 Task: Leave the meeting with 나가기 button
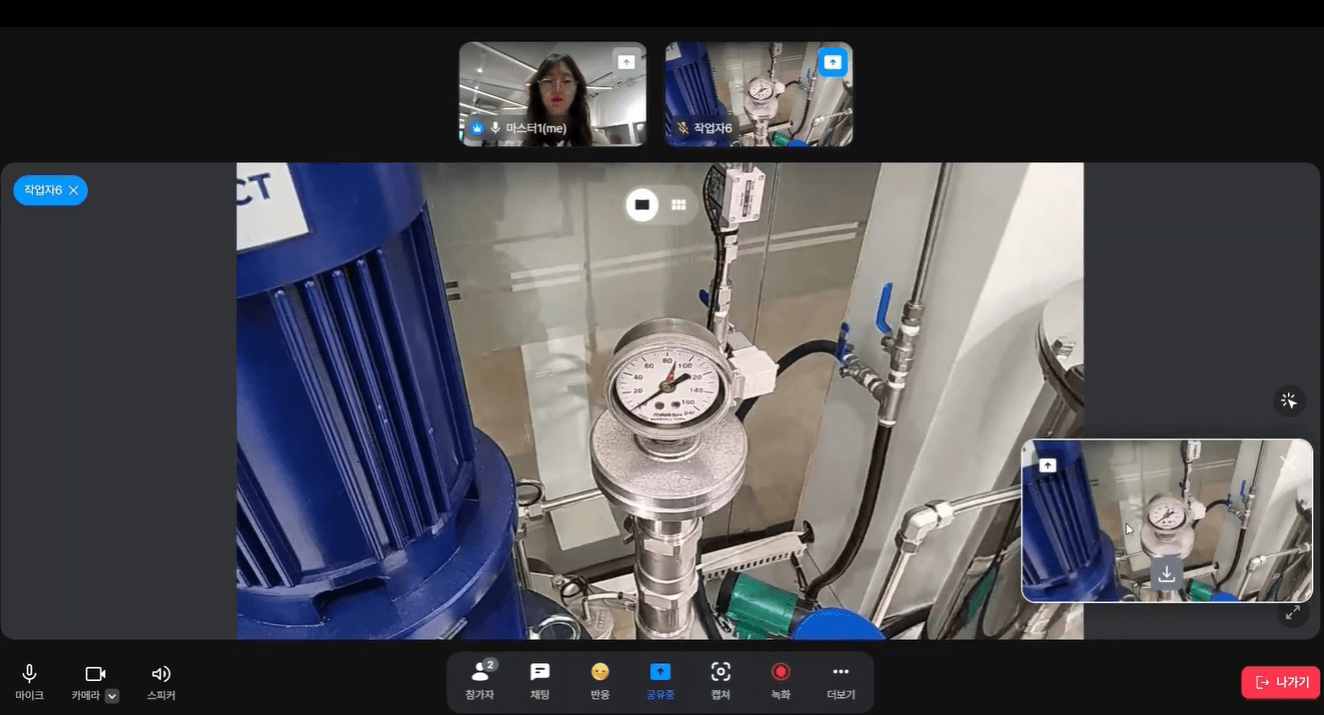[x=1281, y=682]
